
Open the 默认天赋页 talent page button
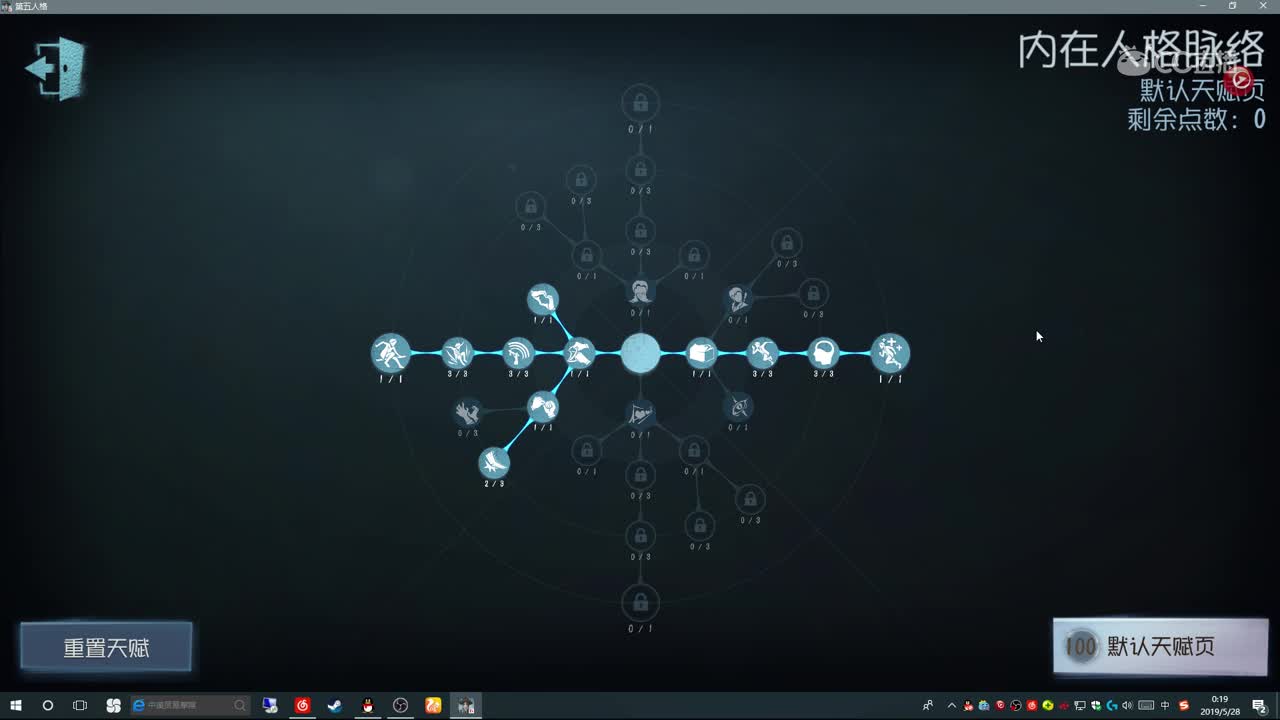(1160, 647)
